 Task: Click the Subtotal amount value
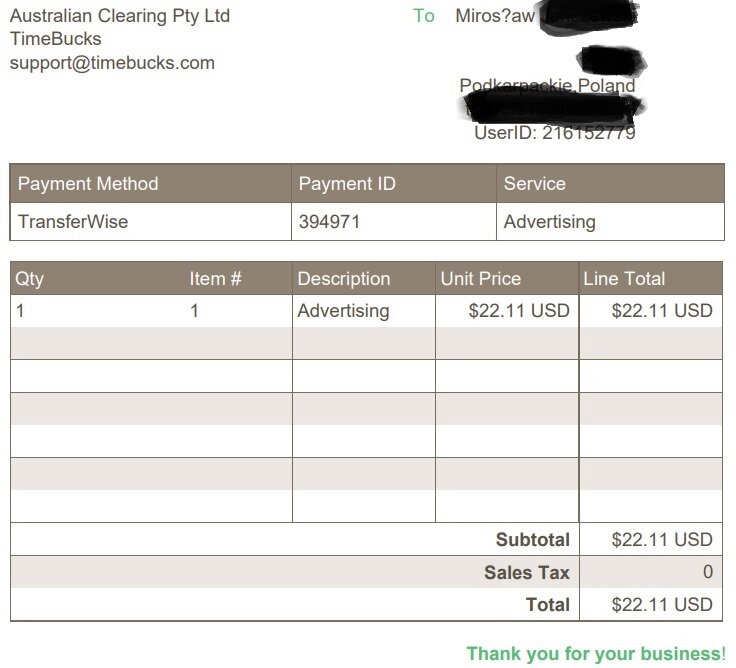[662, 540]
